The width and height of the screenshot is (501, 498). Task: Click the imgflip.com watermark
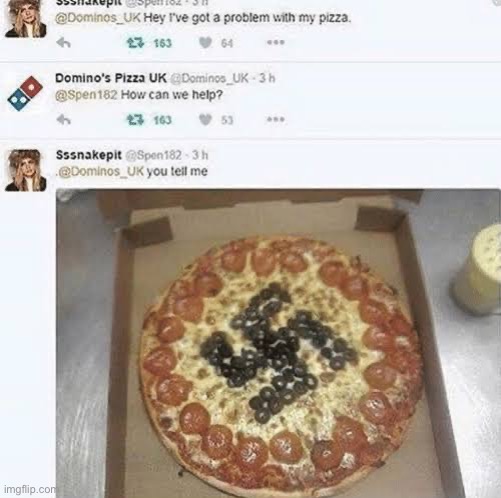30,489
